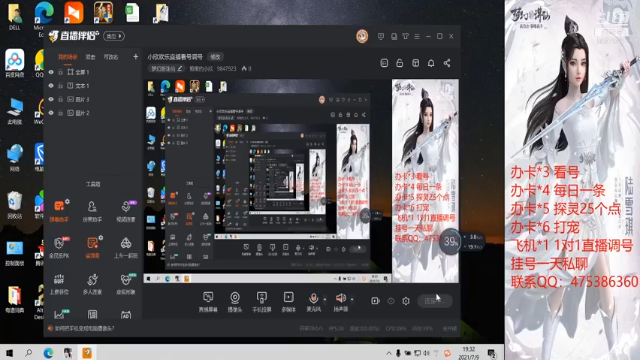Click the layout grid icon above the preview
The height and width of the screenshot is (360, 640).
pyautogui.click(x=416, y=63)
